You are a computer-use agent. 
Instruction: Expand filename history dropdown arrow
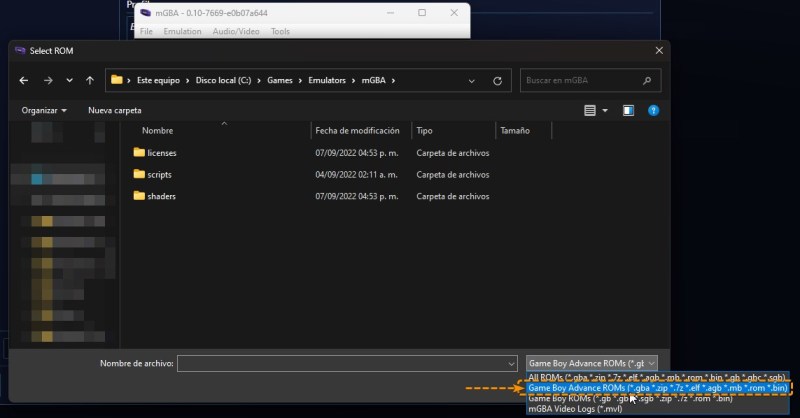pyautogui.click(x=511, y=363)
